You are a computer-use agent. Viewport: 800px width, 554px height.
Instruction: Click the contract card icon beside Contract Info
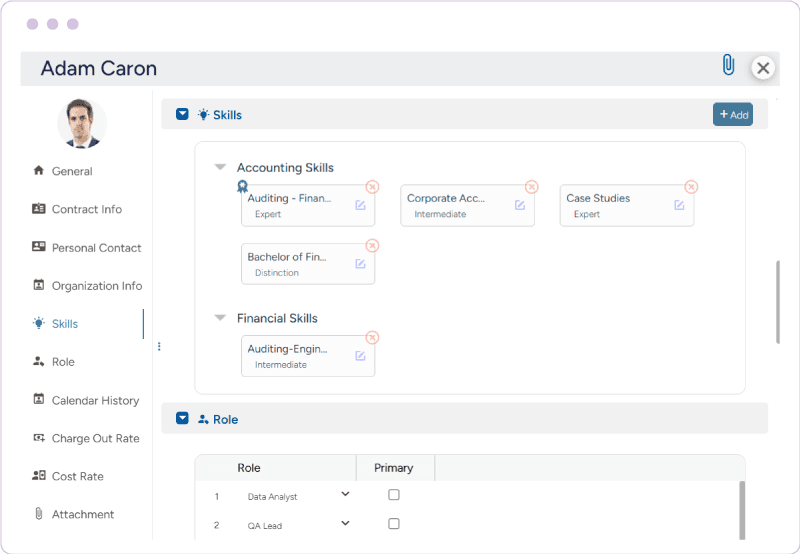[x=39, y=208]
